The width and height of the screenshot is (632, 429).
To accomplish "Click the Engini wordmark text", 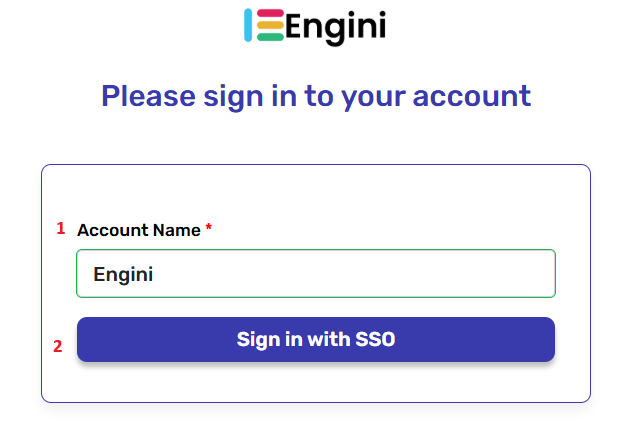I will coord(335,27).
